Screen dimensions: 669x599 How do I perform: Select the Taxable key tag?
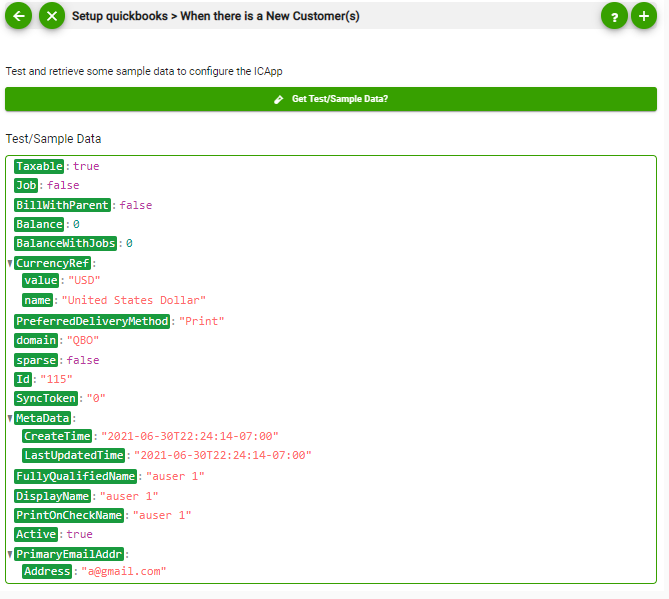tap(39, 166)
